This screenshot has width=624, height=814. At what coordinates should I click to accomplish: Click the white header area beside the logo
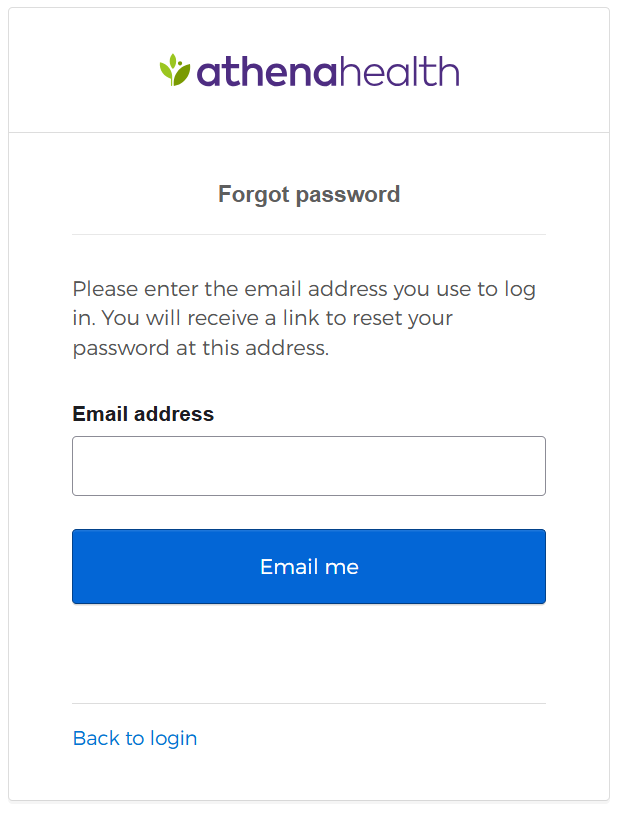pos(540,70)
